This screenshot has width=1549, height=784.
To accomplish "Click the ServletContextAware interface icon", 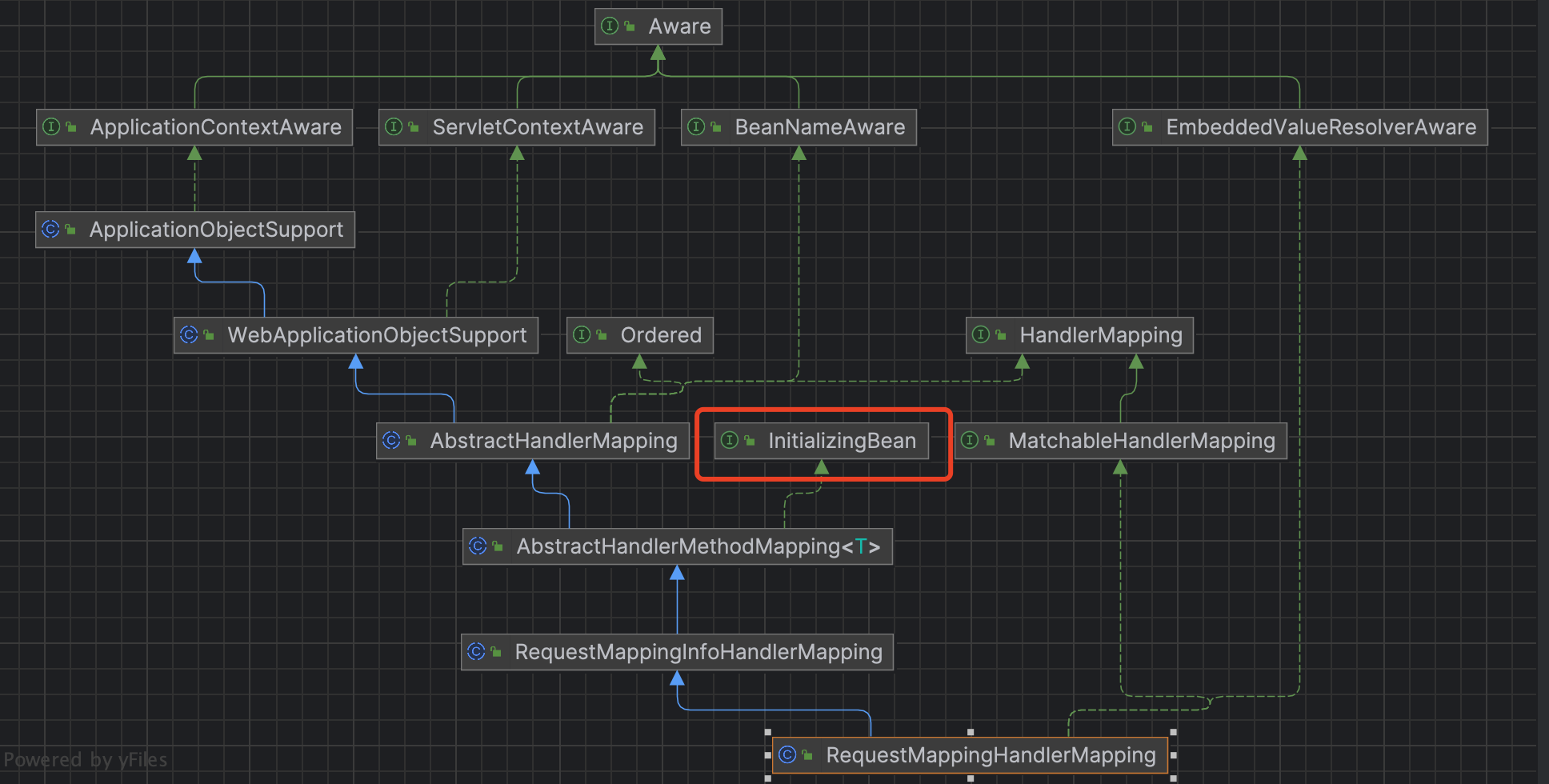I will click(394, 127).
